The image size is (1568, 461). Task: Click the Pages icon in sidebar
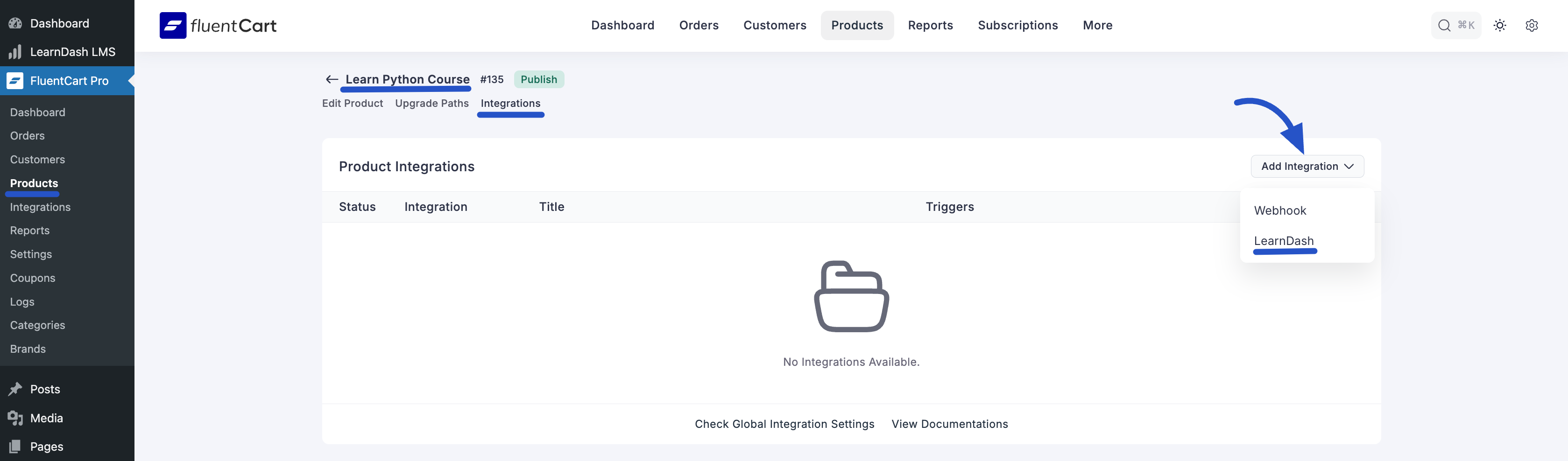[x=15, y=447]
